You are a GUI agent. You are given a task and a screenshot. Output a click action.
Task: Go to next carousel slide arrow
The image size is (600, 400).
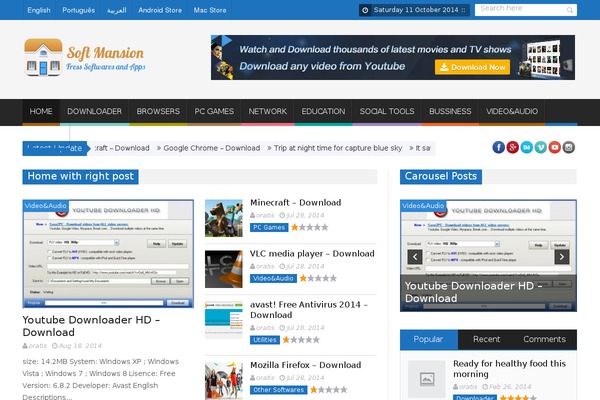click(562, 257)
